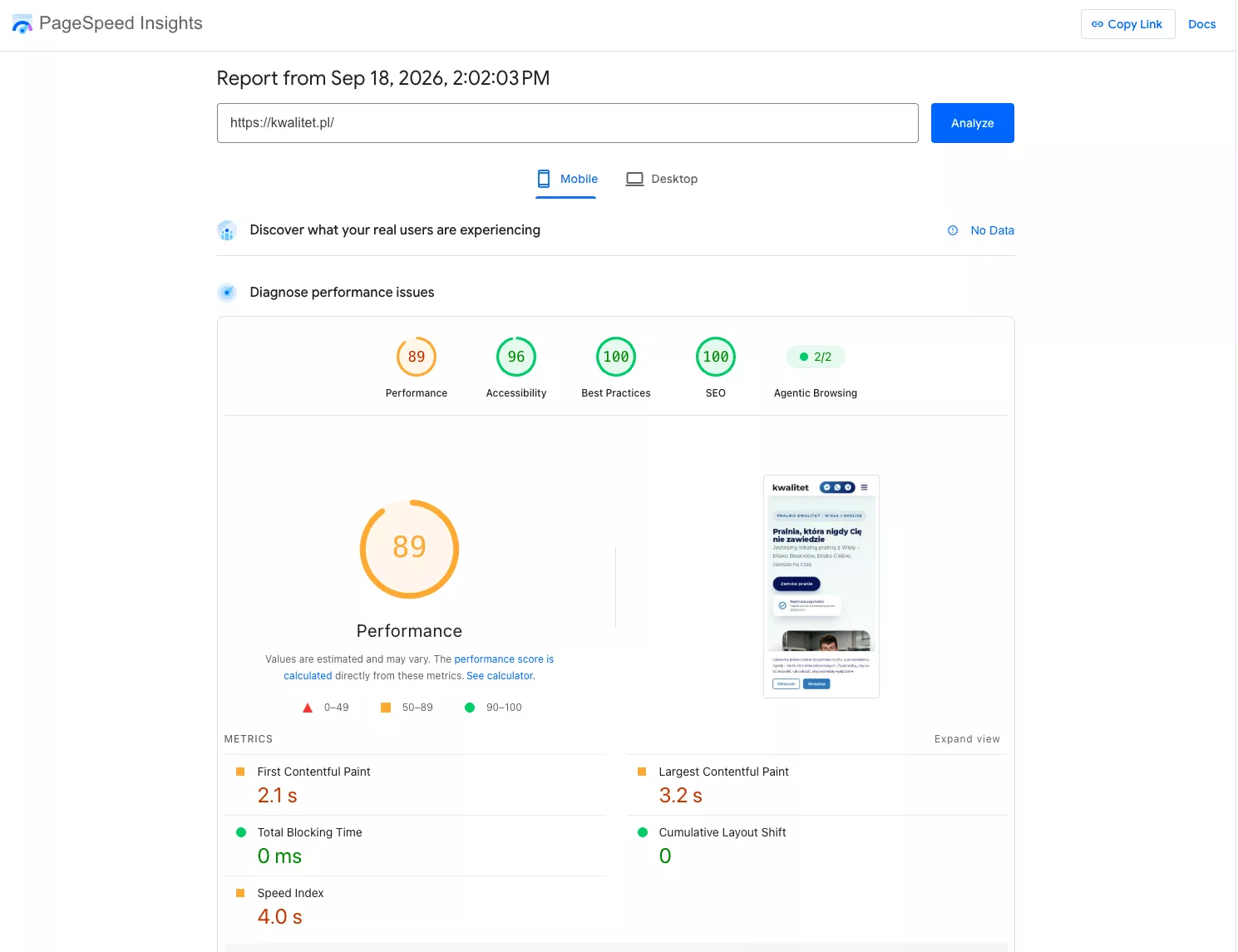1238x952 pixels.
Task: Click the METRICS section label
Action: pyautogui.click(x=249, y=739)
